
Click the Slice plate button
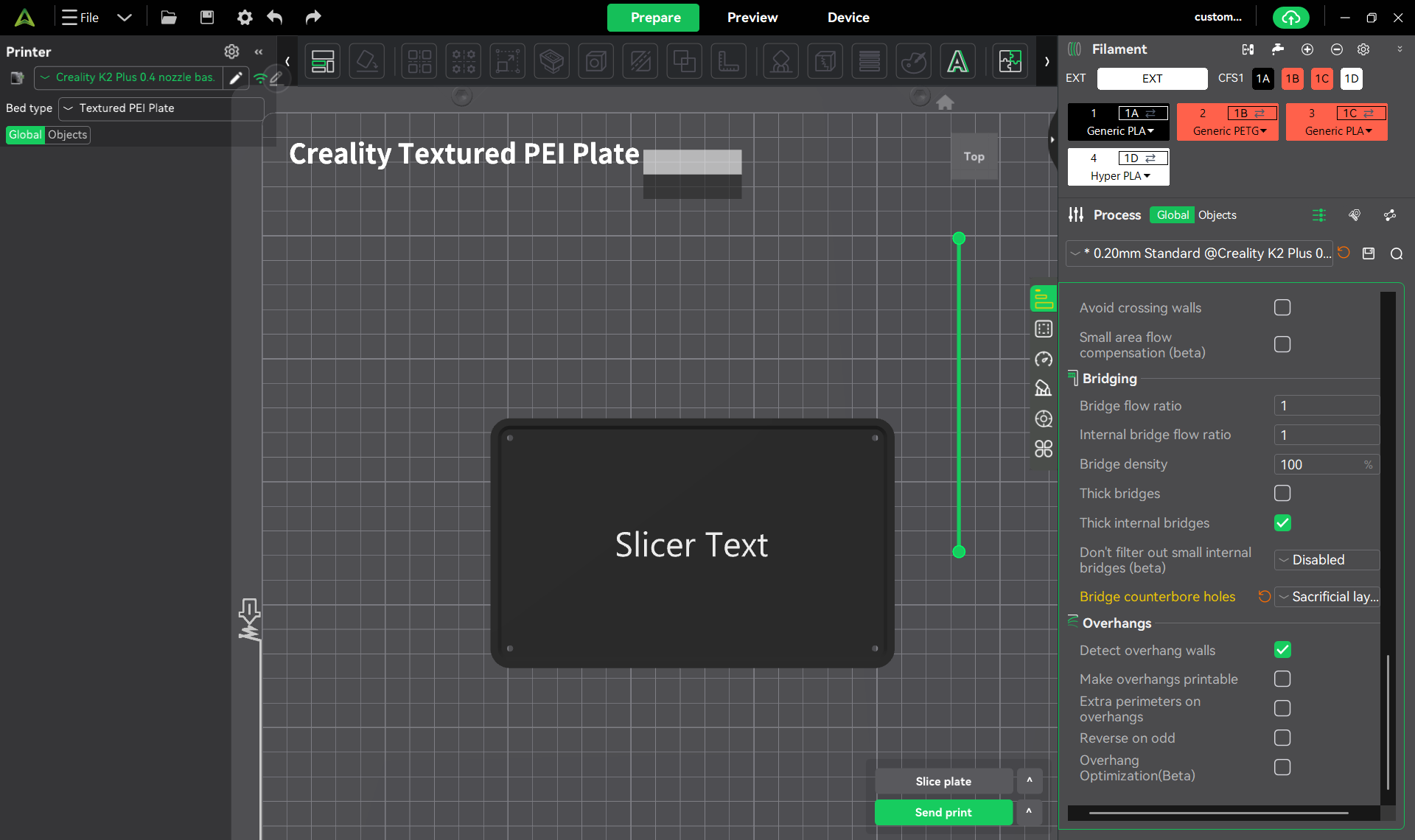click(943, 781)
